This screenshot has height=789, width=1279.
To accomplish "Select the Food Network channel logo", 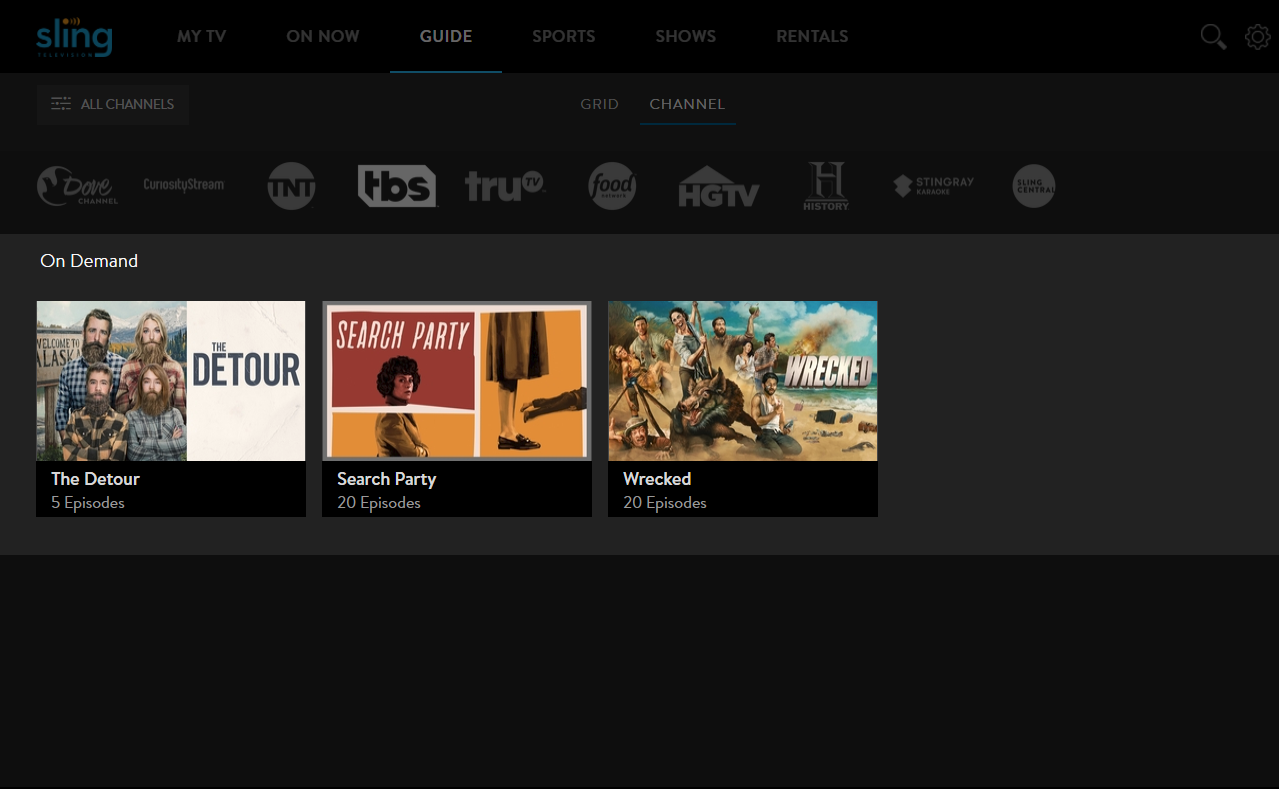I will pos(612,186).
